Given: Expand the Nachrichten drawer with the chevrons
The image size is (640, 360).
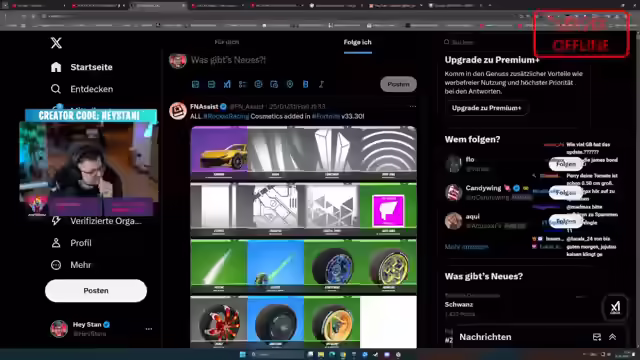Looking at the screenshot, I should (x=613, y=337).
